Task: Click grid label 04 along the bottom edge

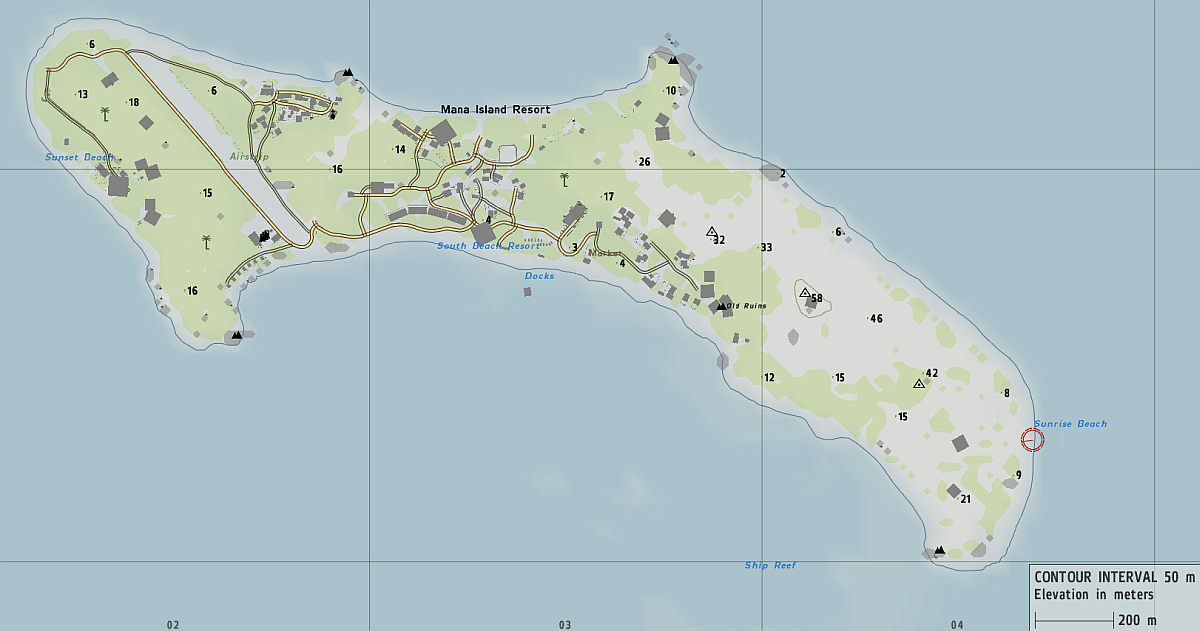Action: click(x=957, y=625)
